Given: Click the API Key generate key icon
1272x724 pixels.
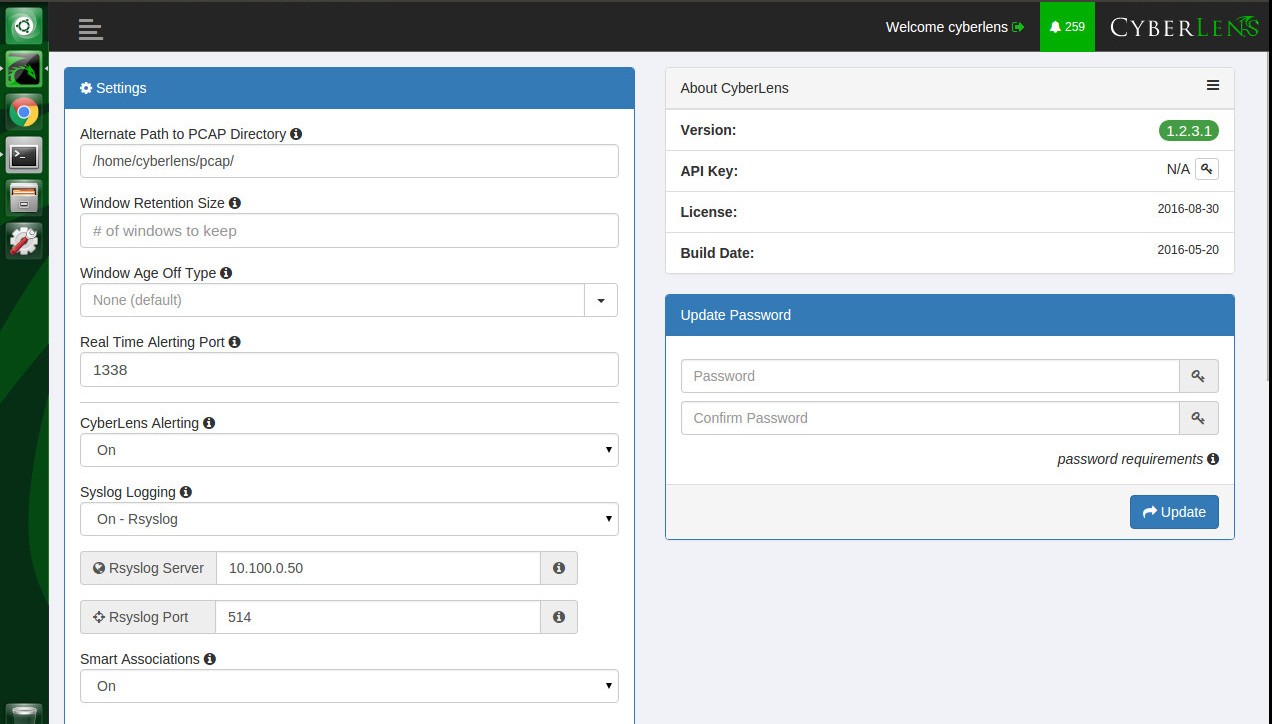Looking at the screenshot, I should 1207,169.
